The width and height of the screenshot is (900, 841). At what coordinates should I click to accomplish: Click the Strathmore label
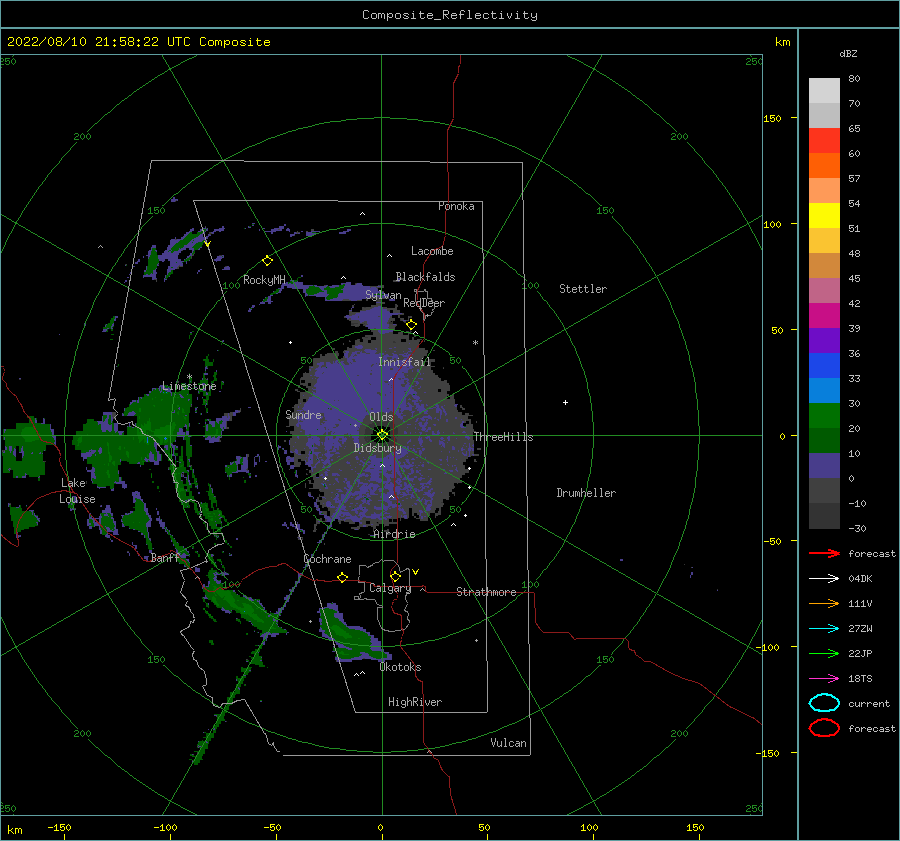[486, 592]
